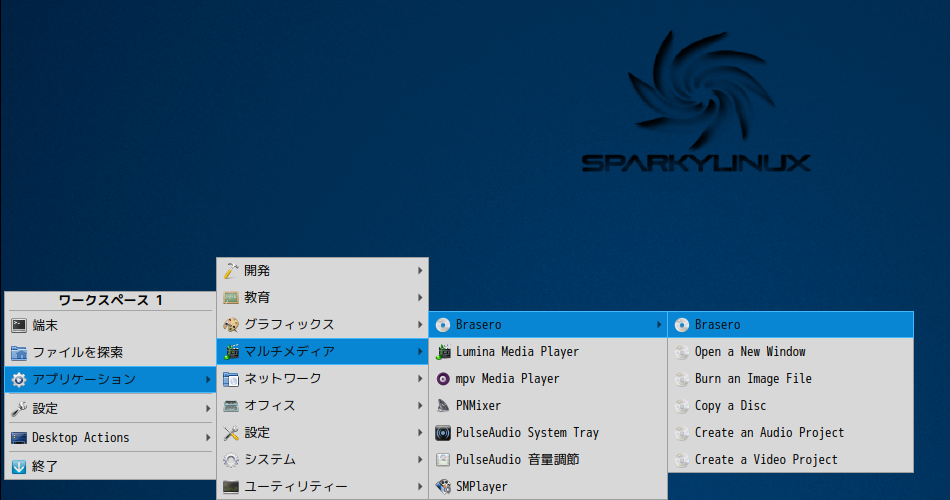Click the monitor icon beside Desktop Actions

pos(19,438)
